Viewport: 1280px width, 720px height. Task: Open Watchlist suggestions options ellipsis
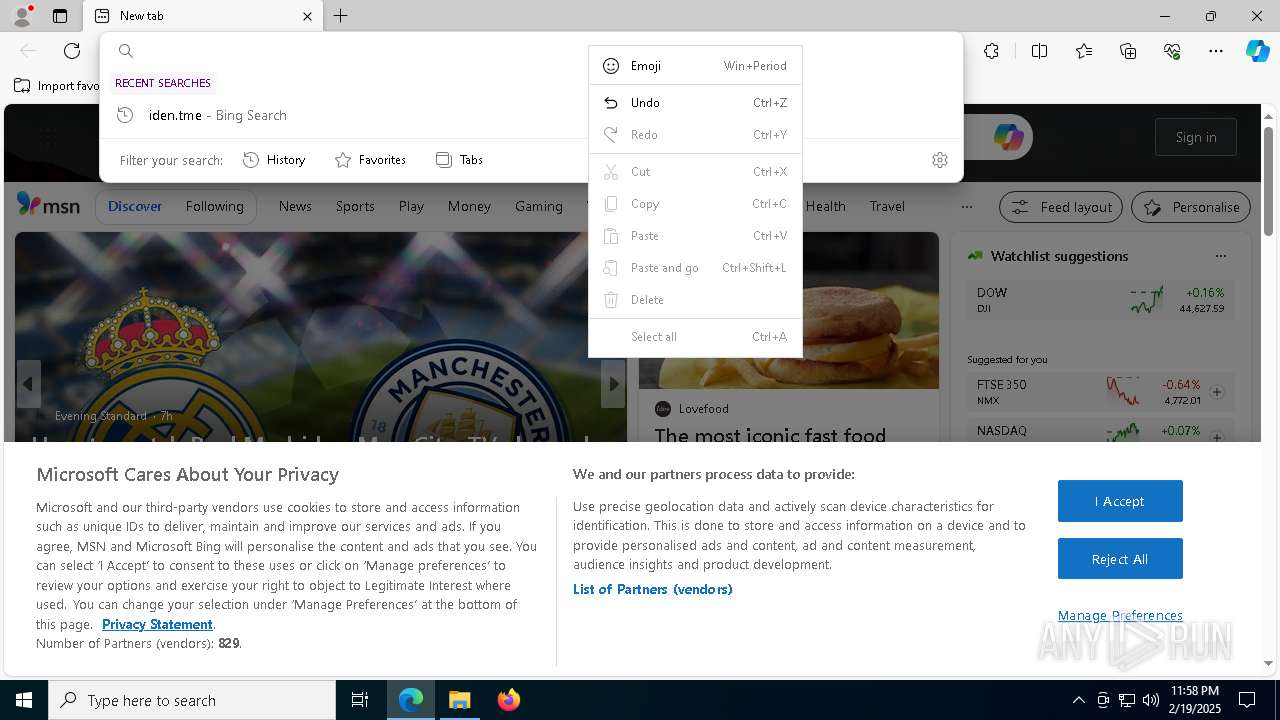tap(1220, 256)
